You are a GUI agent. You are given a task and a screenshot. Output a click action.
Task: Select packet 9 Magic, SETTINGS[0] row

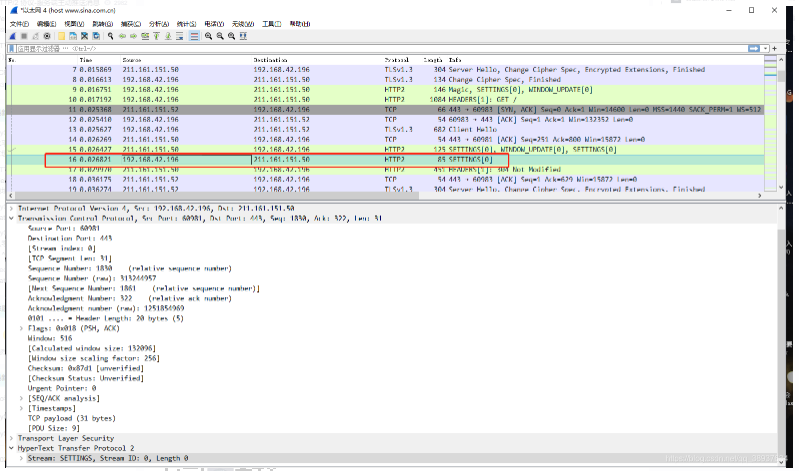pyautogui.click(x=385, y=90)
